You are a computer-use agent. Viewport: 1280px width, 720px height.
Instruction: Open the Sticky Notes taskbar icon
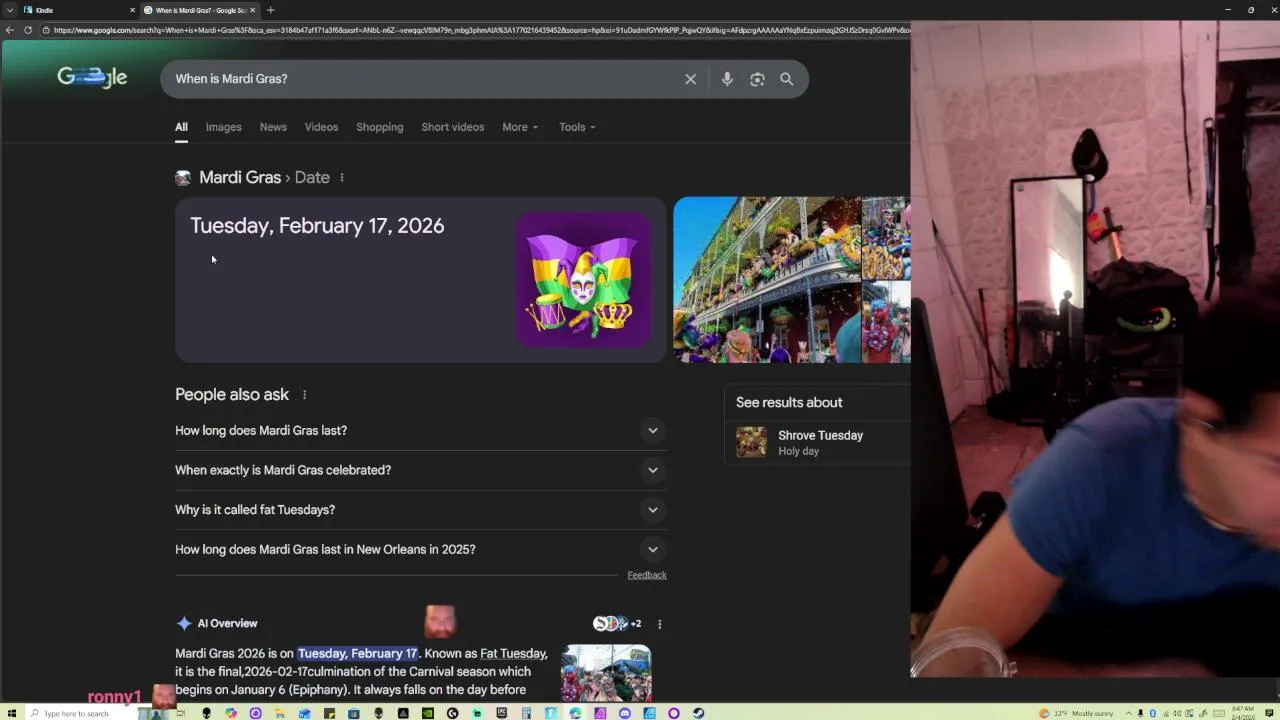pyautogui.click(x=331, y=713)
